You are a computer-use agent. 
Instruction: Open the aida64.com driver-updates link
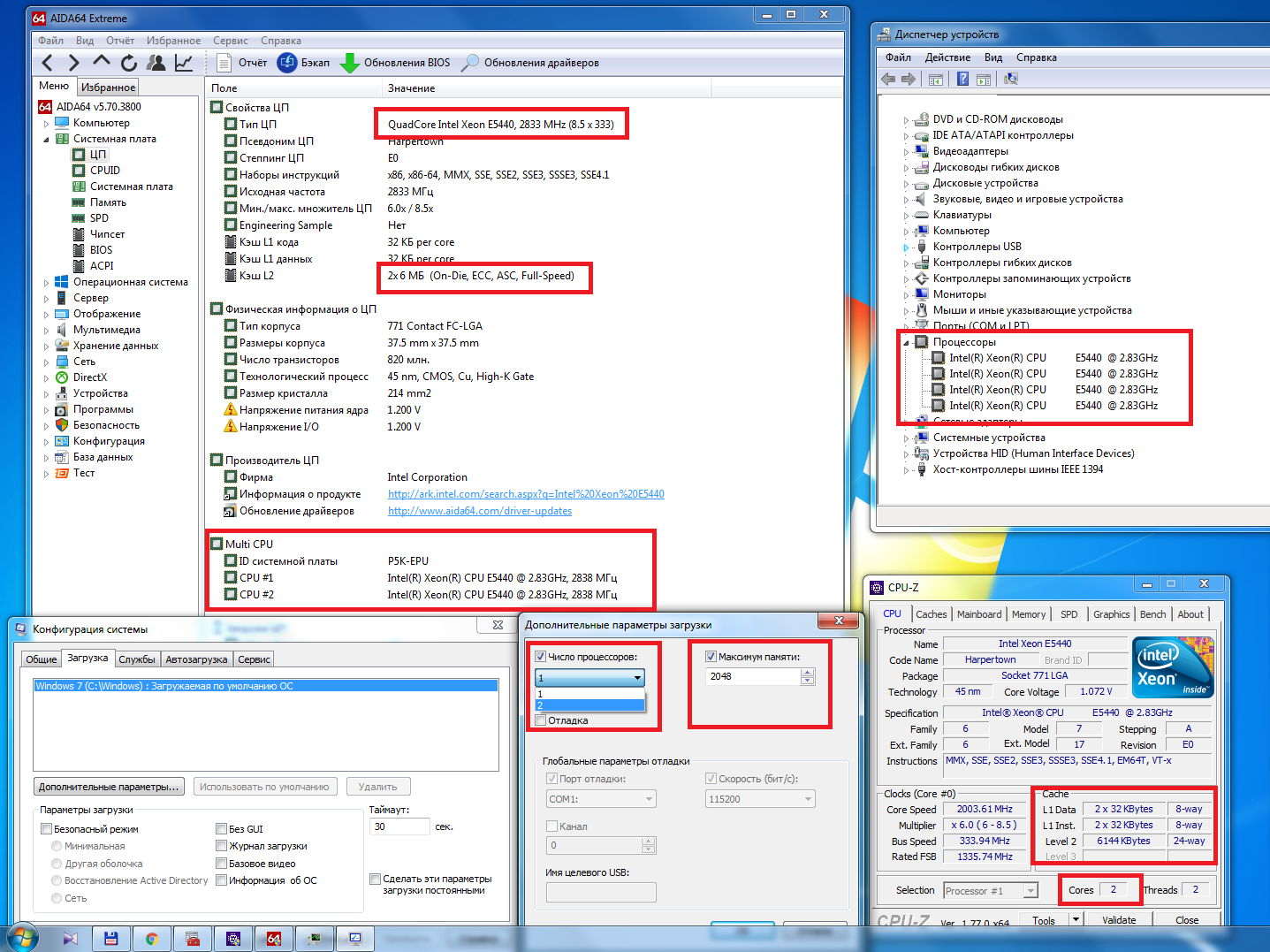click(x=480, y=511)
